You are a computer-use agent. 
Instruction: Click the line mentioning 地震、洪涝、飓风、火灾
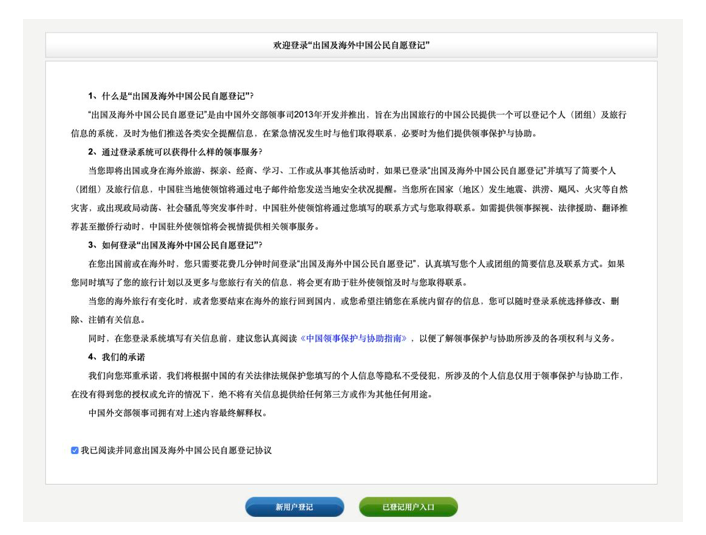pos(350,189)
